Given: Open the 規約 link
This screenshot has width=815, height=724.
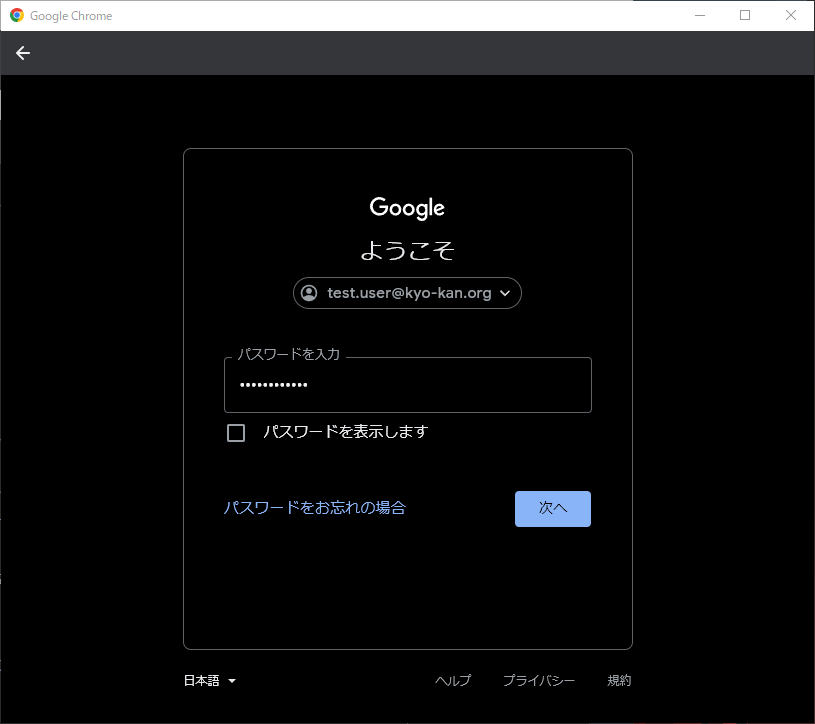Looking at the screenshot, I should point(619,680).
